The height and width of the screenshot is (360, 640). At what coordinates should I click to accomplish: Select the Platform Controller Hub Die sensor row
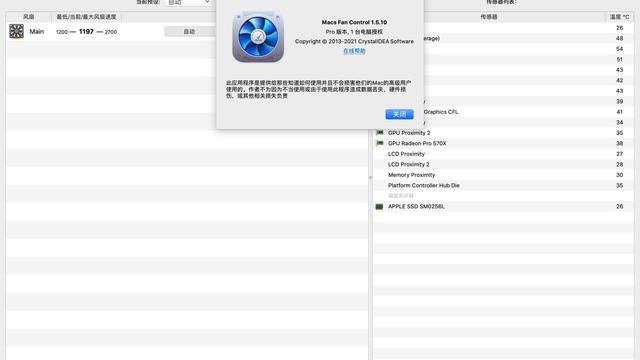pos(503,185)
